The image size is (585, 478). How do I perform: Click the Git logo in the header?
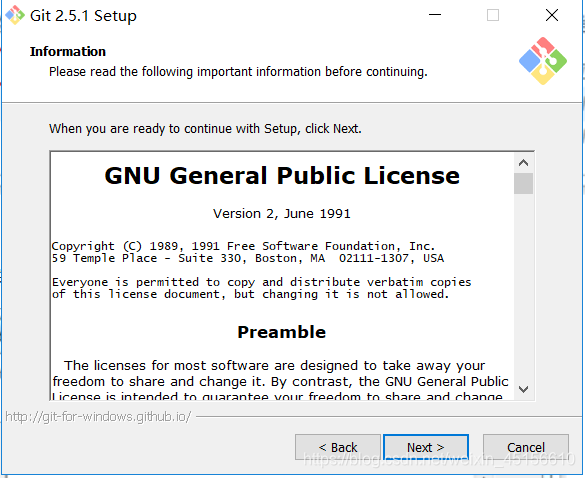[x=543, y=61]
